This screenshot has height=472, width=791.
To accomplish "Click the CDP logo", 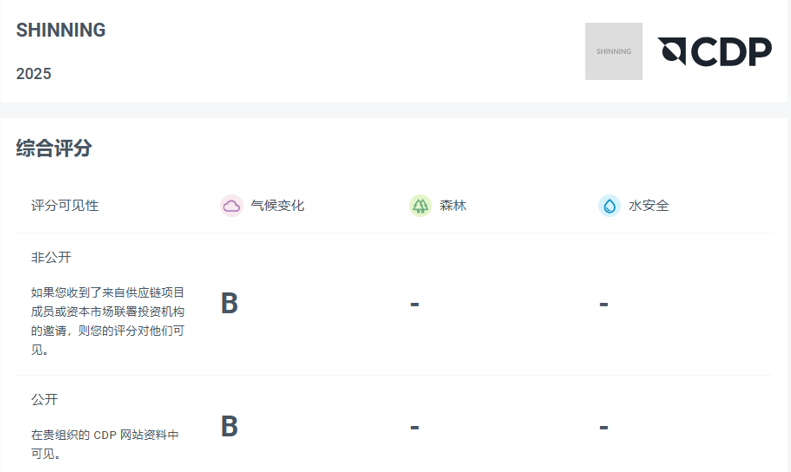I will pos(714,52).
